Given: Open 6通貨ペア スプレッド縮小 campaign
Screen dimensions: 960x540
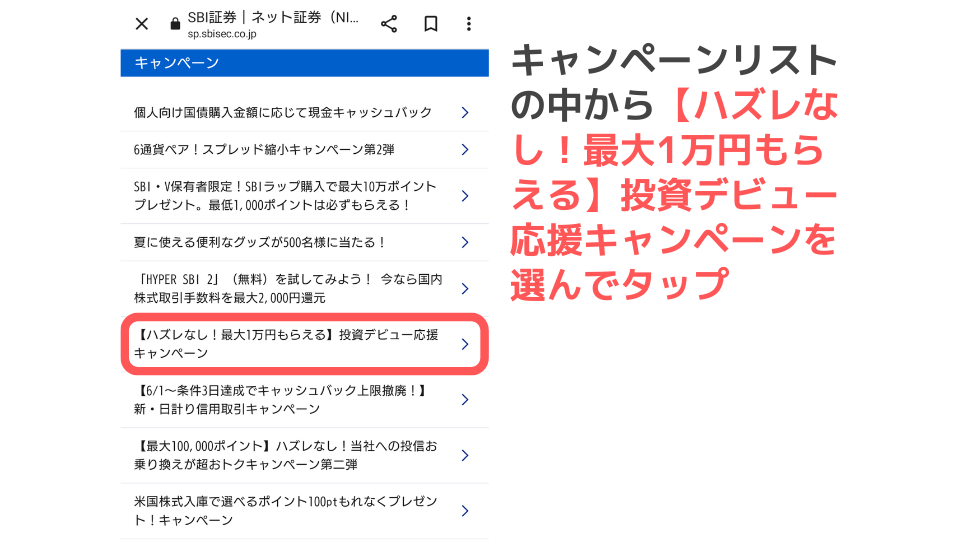Looking at the screenshot, I should click(304, 150).
